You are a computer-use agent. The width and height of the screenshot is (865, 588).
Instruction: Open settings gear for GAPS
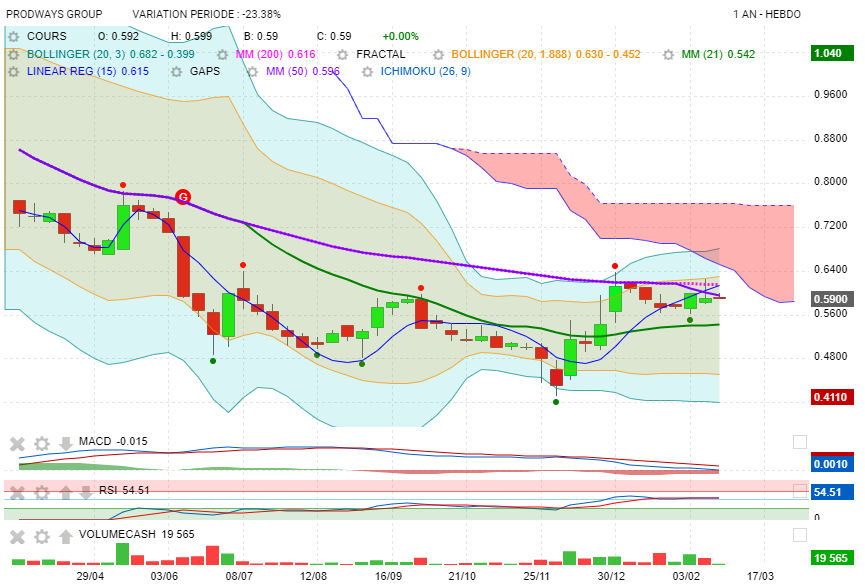tap(177, 72)
